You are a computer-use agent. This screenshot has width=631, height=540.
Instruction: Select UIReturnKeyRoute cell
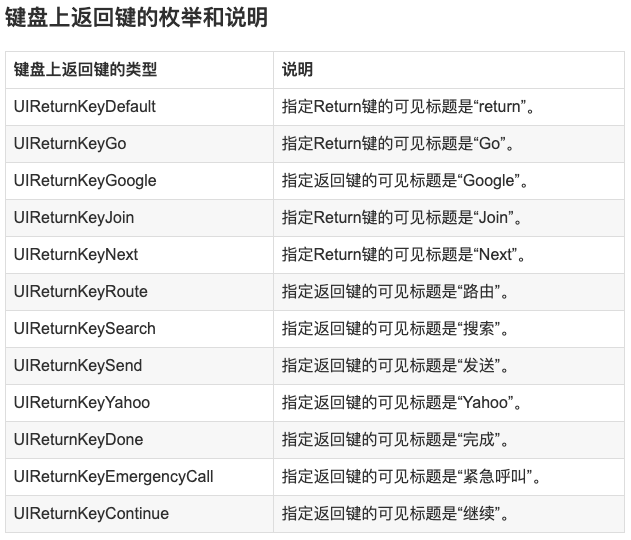tap(139, 292)
